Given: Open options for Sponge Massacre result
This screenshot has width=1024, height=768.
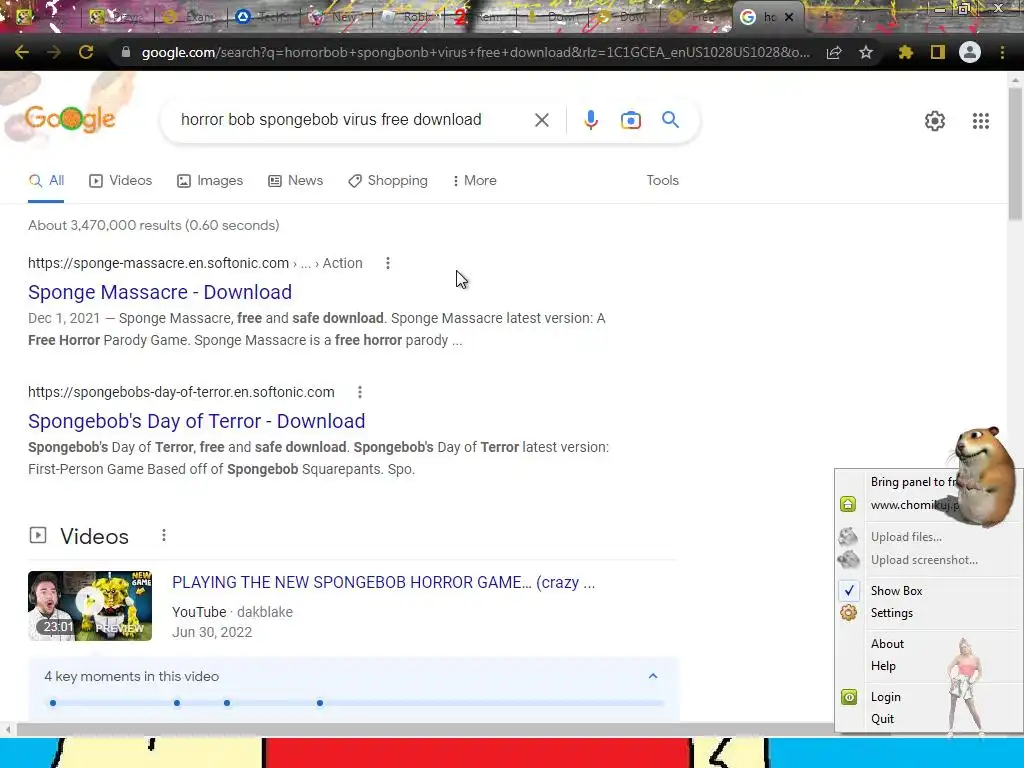Looking at the screenshot, I should [x=388, y=263].
